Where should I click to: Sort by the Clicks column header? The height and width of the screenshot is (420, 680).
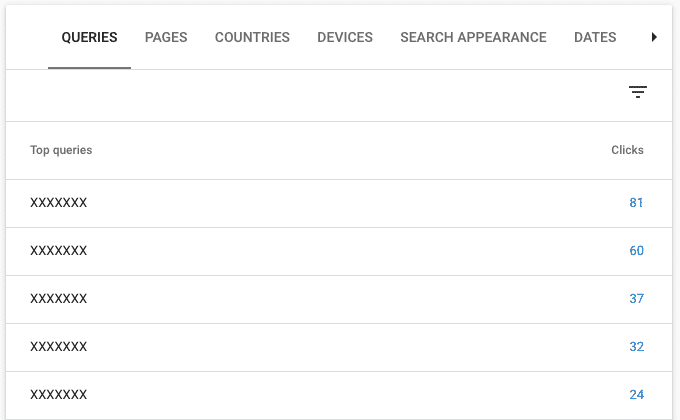tap(627, 150)
